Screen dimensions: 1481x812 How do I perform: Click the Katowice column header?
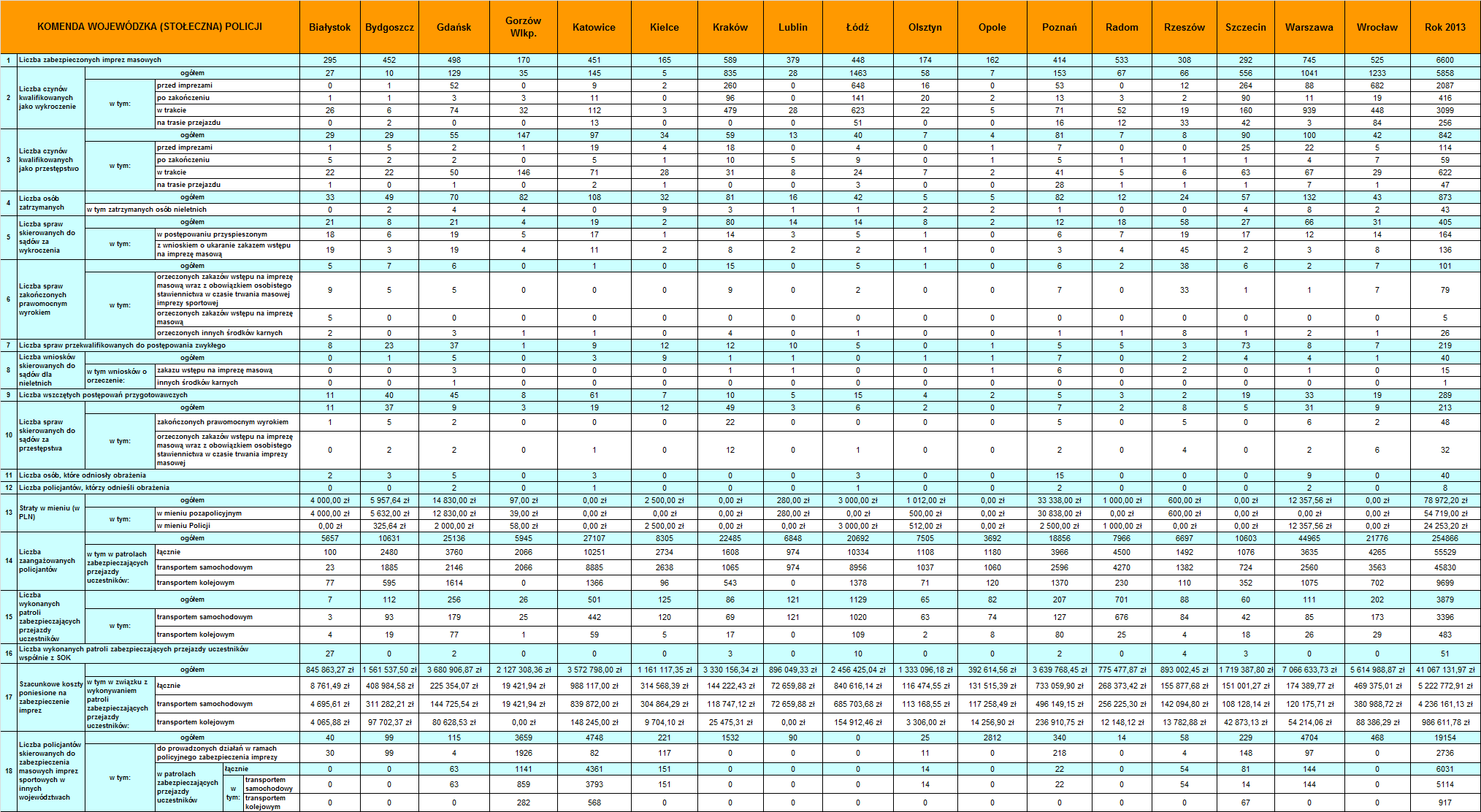pyautogui.click(x=594, y=27)
